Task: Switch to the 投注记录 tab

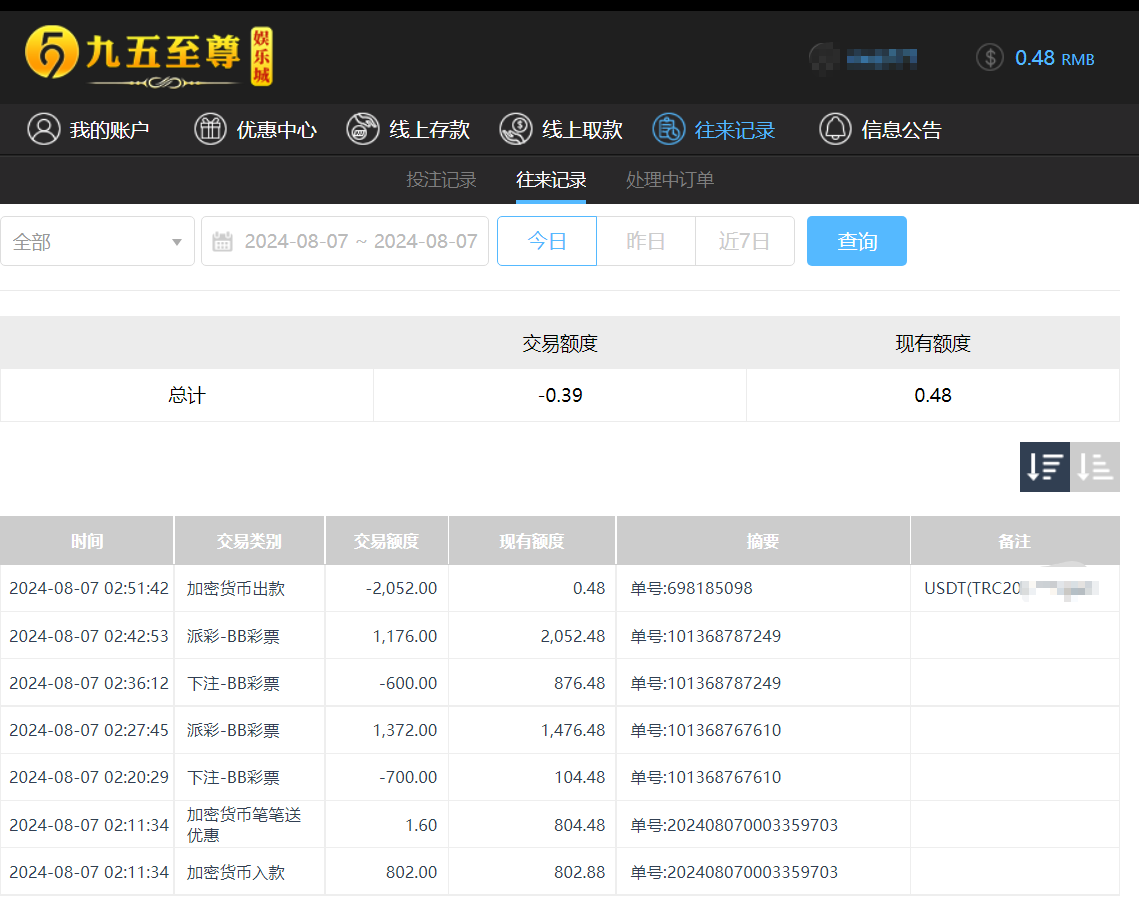Action: coord(441,180)
